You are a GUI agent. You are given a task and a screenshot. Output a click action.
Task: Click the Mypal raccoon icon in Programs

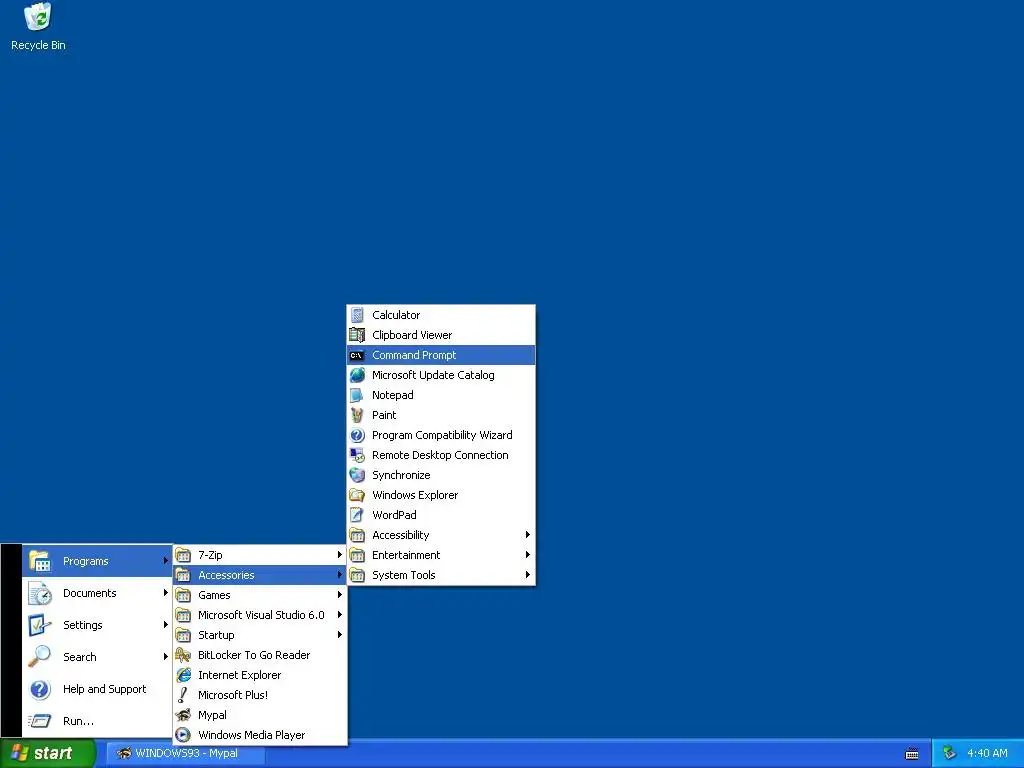coord(184,715)
